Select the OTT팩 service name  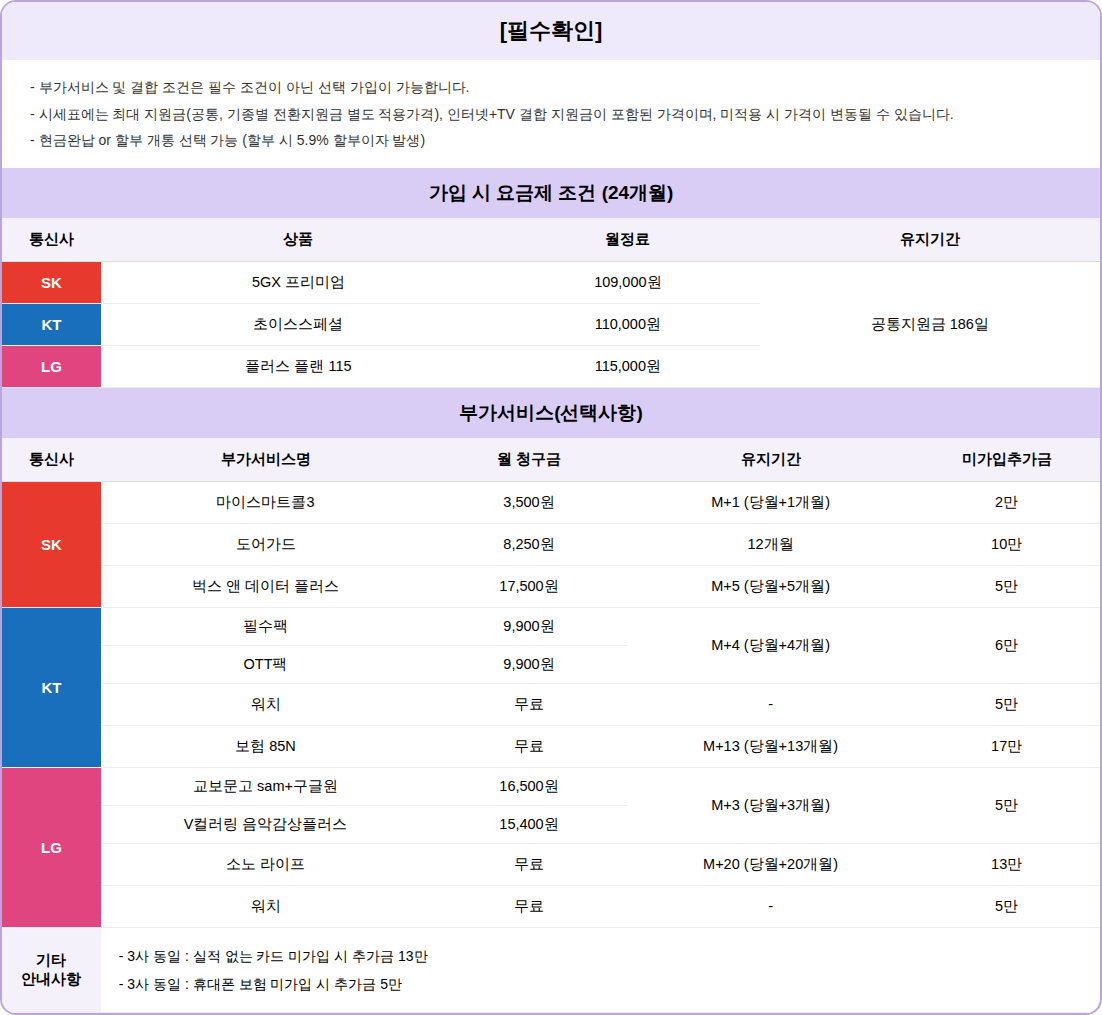(x=266, y=664)
